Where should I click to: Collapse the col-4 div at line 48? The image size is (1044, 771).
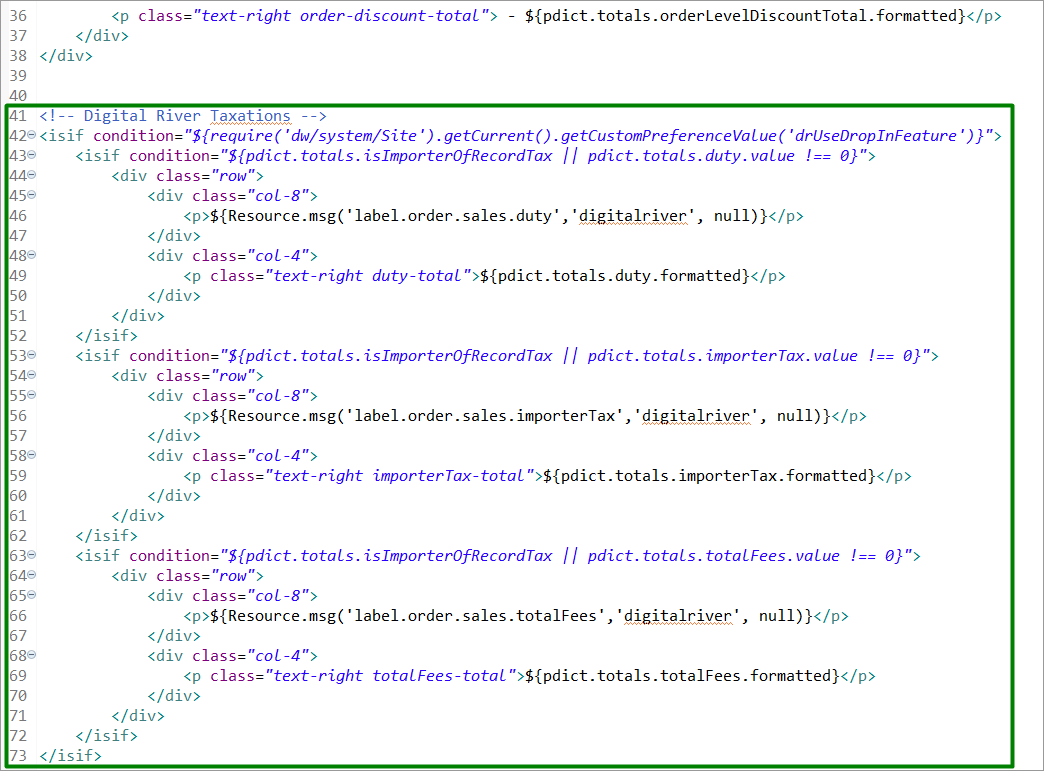click(x=32, y=256)
